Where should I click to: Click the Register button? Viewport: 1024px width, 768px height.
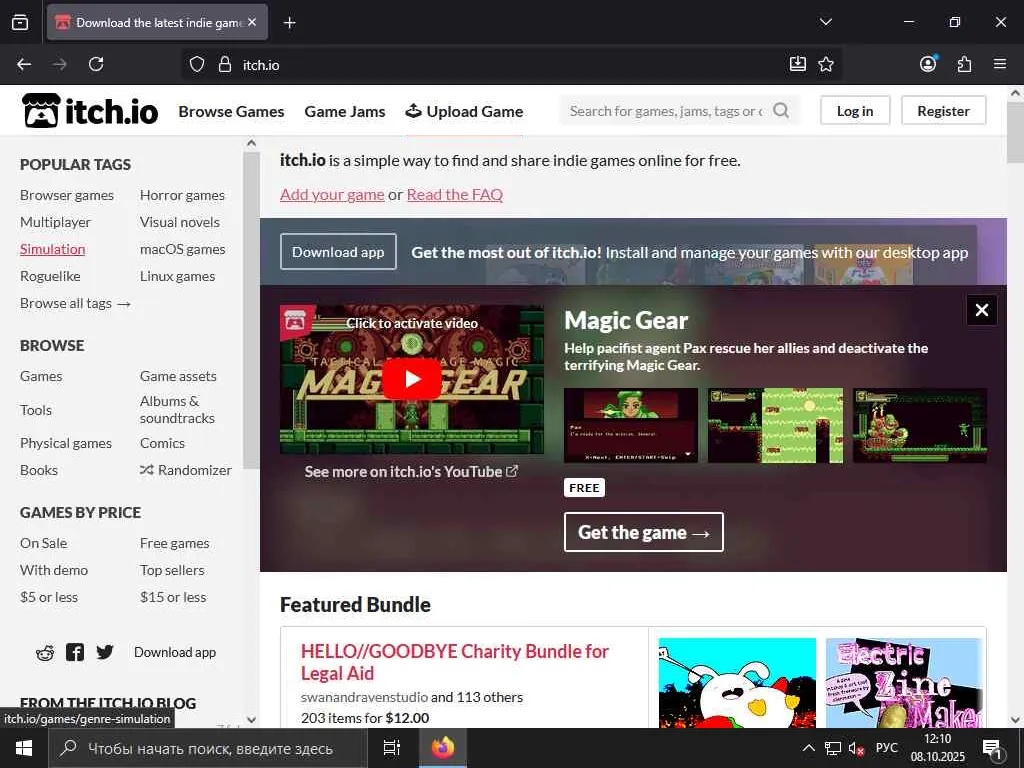click(943, 110)
